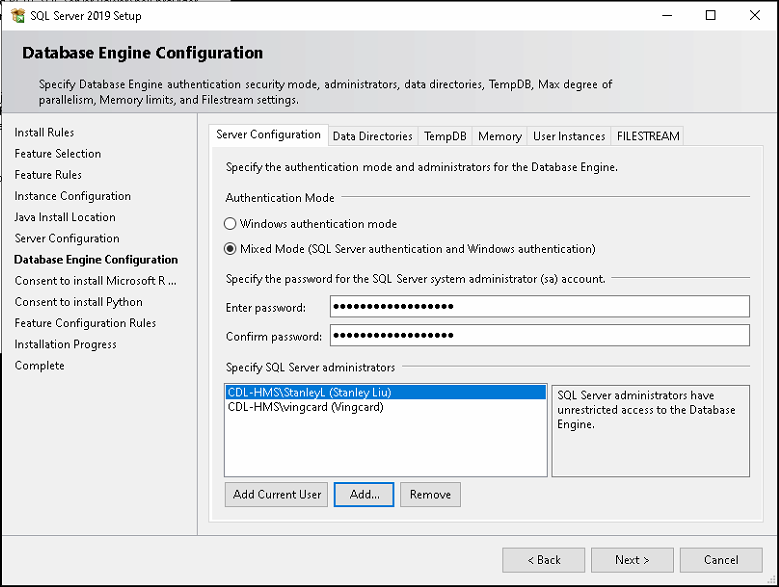Go back with the < Back button
Viewport: 779px width, 587px height.
click(x=544, y=560)
